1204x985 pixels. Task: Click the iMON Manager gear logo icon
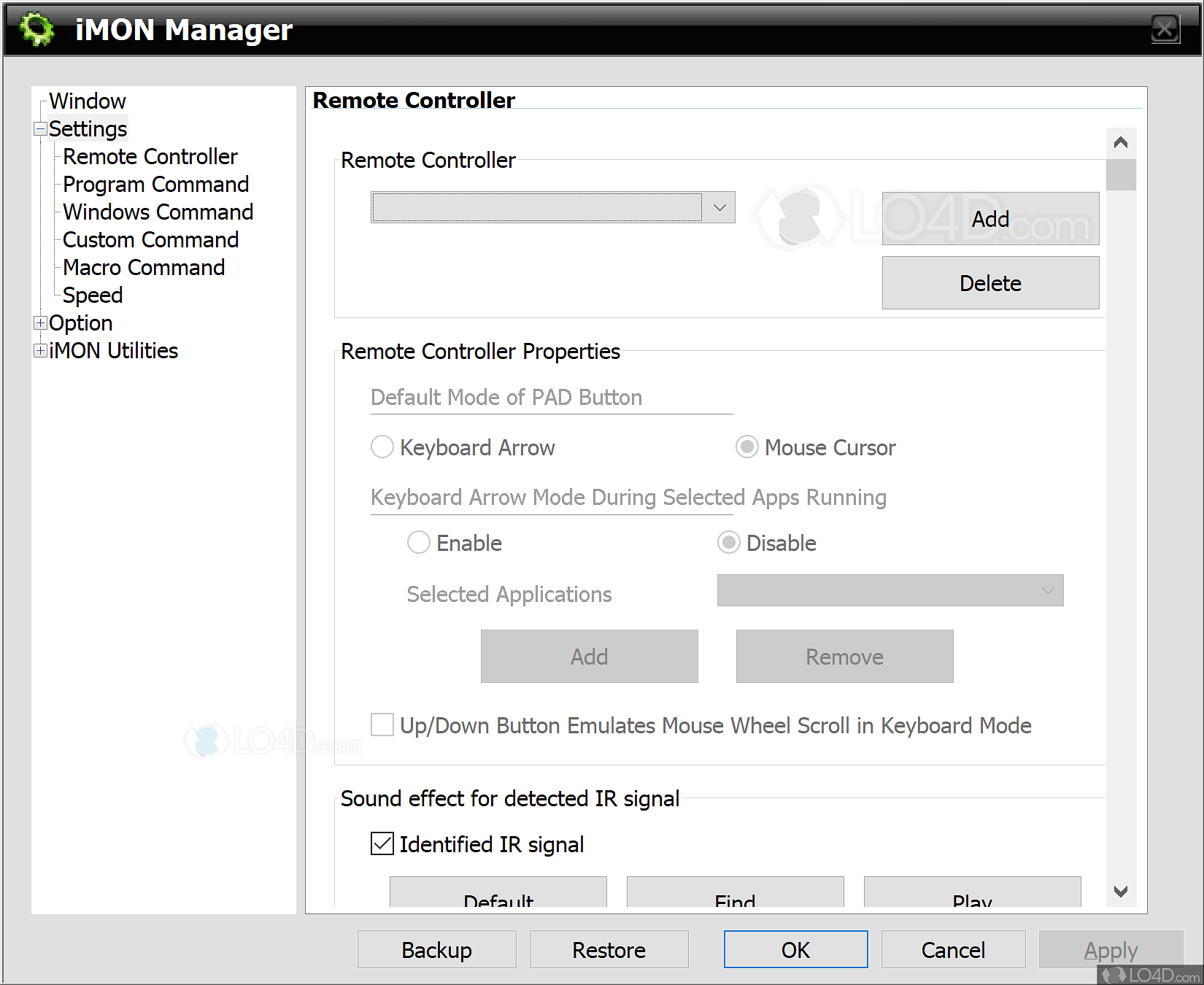[36, 30]
